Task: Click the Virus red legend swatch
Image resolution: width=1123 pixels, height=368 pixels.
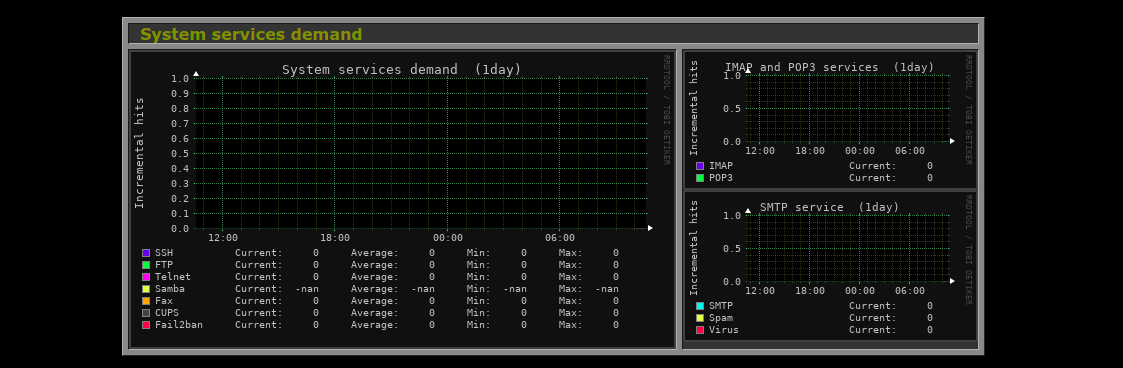Action: (x=700, y=330)
